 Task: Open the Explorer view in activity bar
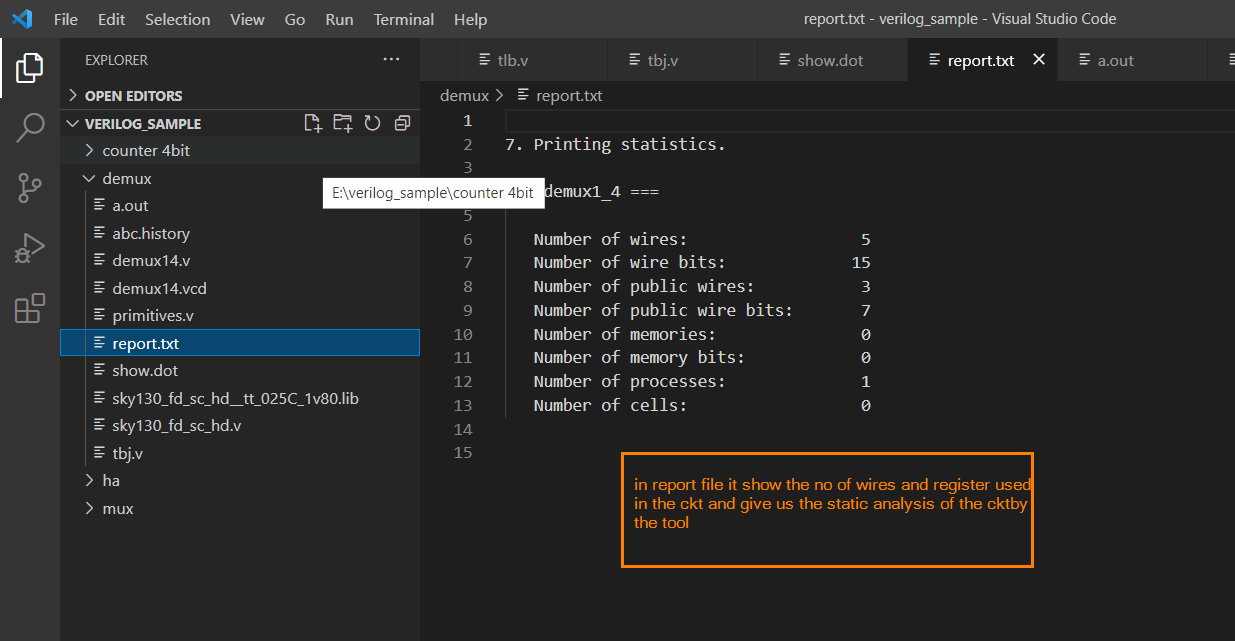30,68
